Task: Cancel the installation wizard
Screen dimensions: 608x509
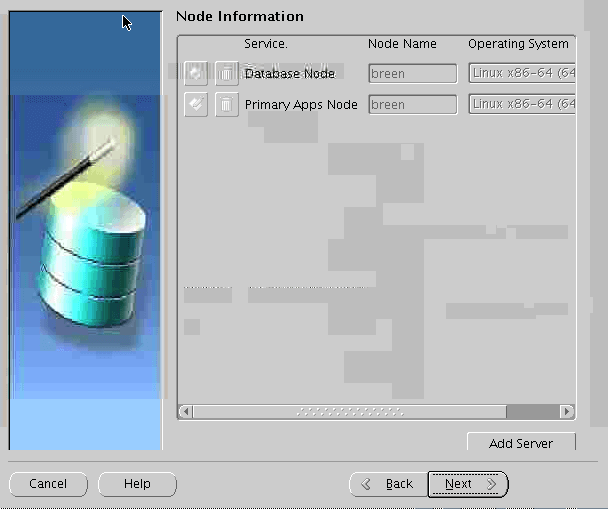Action: [48, 484]
